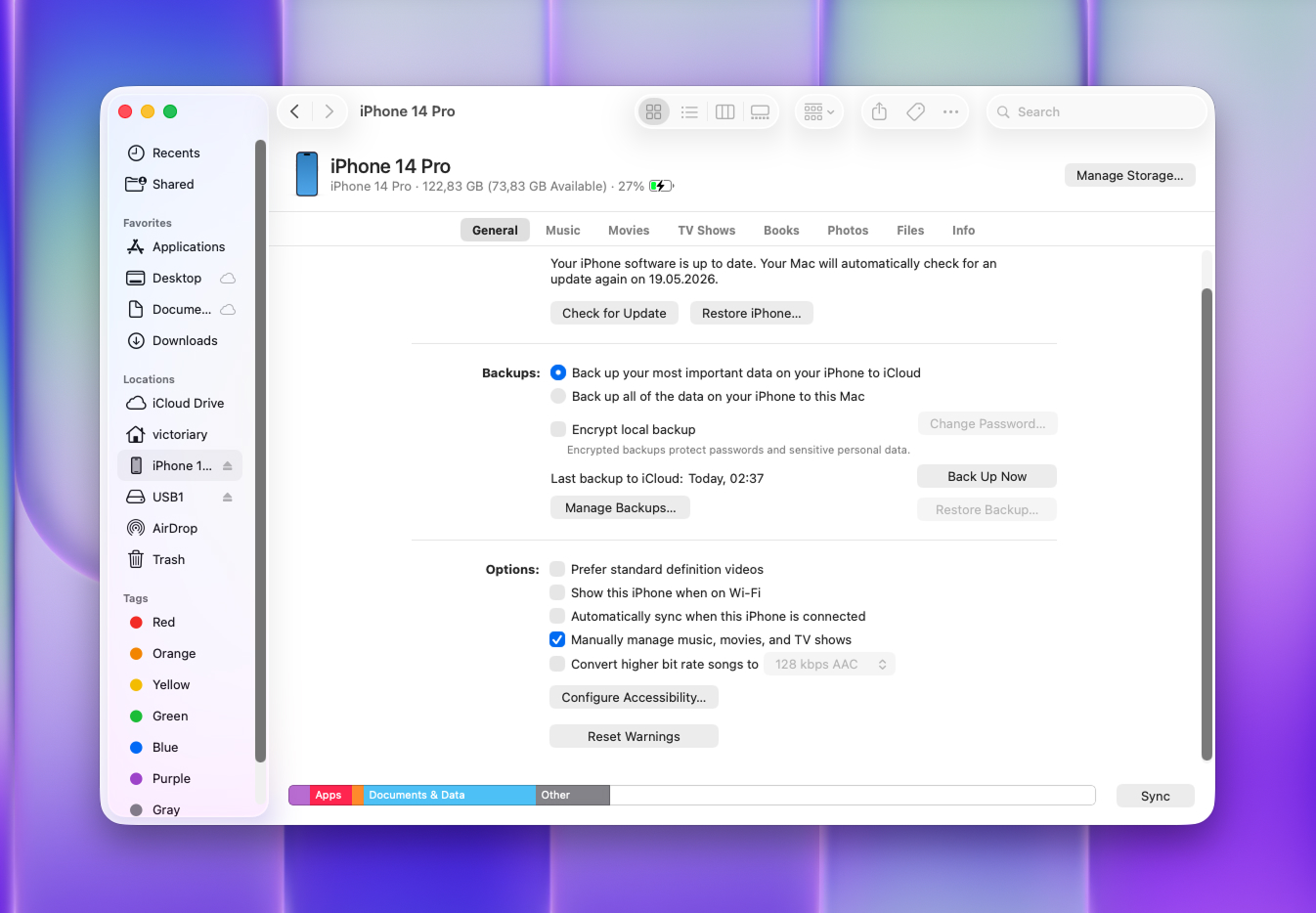The image size is (1316, 913).
Task: Click the iPhone device icon in header
Action: point(307,174)
